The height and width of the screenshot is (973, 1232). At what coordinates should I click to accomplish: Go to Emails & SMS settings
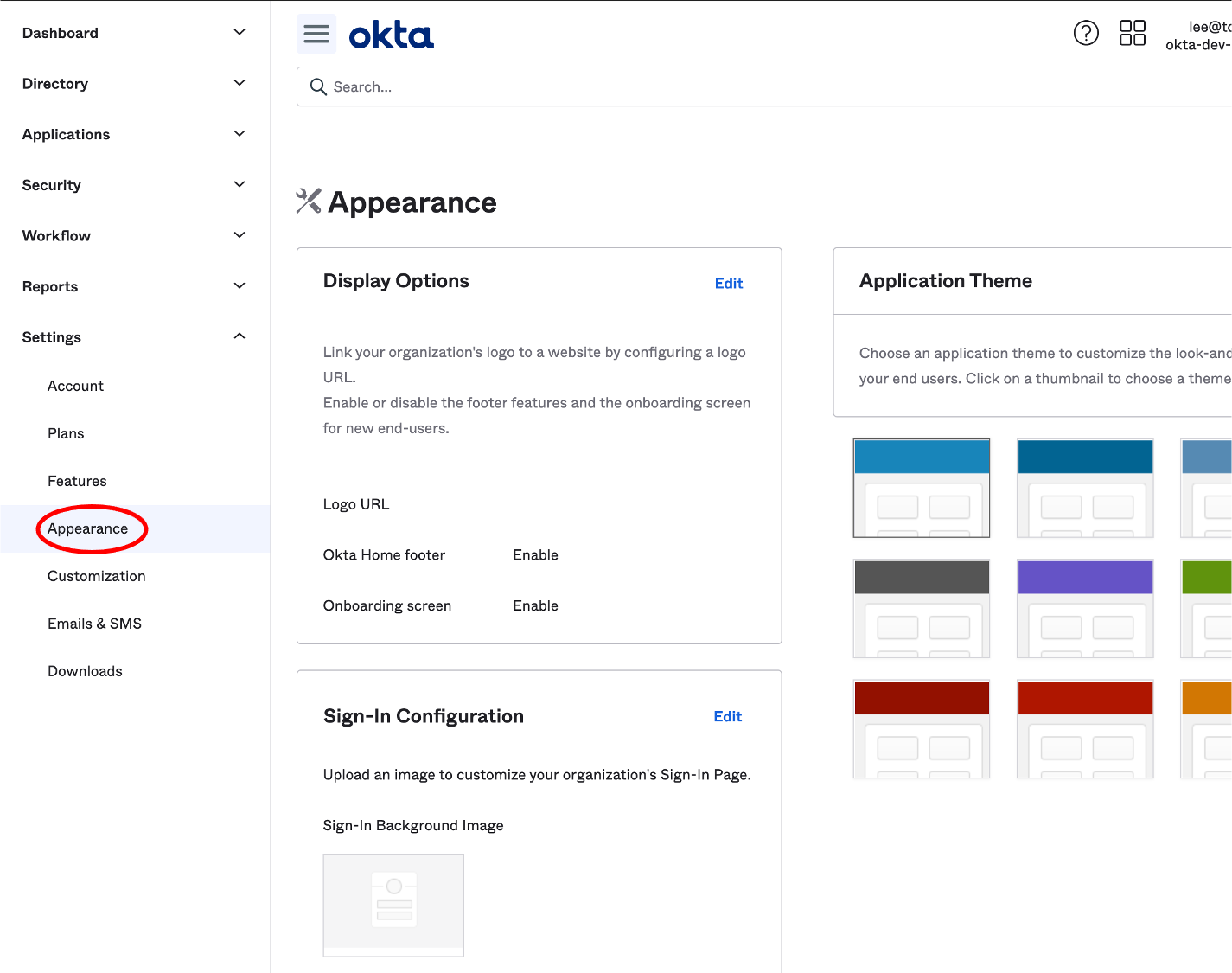coord(94,624)
